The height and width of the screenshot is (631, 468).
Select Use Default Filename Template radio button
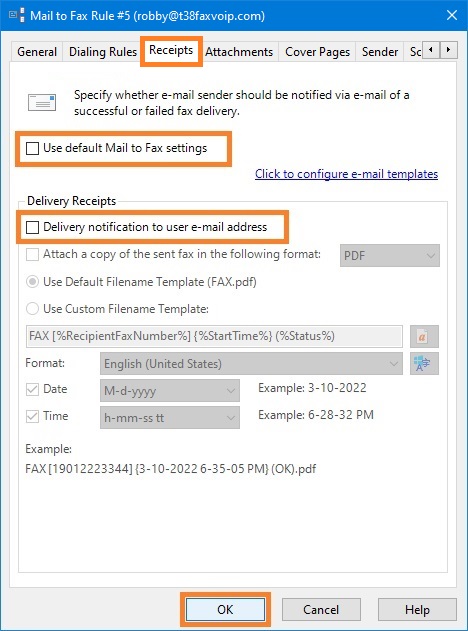click(x=32, y=282)
